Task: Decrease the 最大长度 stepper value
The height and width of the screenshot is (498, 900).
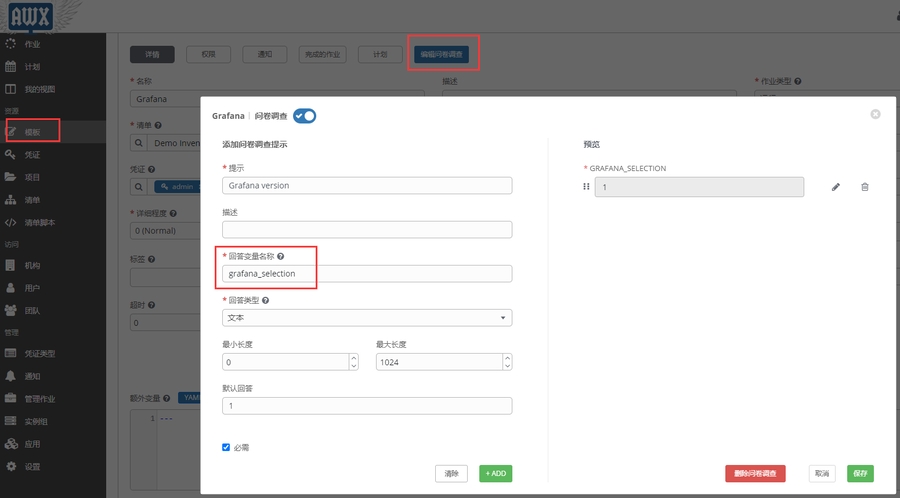Action: 507,366
